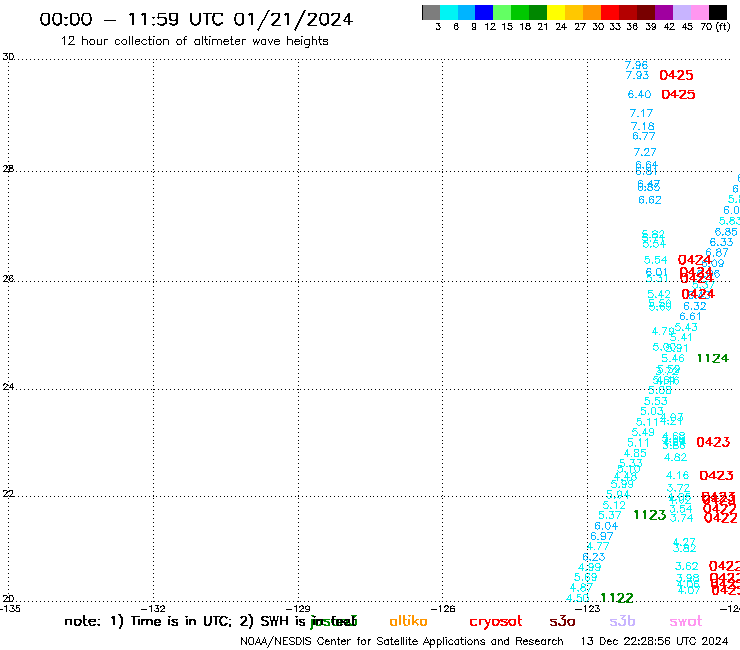Select the orange swatch above legend value 30

(592, 12)
